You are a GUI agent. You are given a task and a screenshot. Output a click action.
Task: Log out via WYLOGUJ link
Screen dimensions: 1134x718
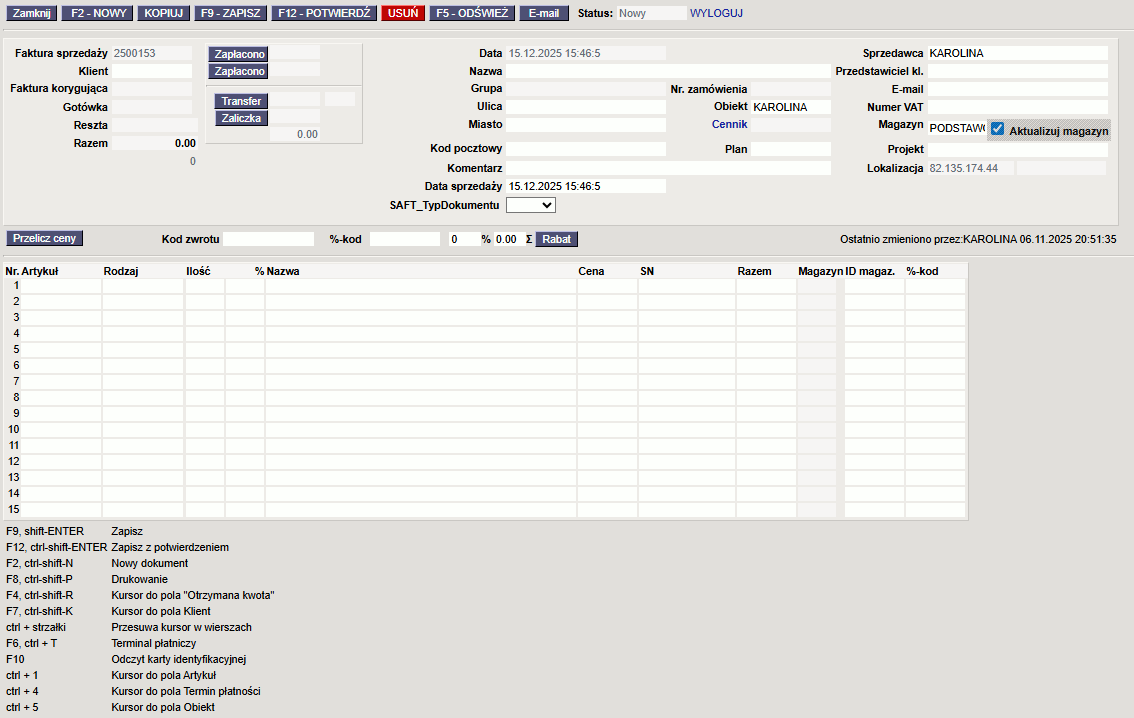(x=716, y=14)
